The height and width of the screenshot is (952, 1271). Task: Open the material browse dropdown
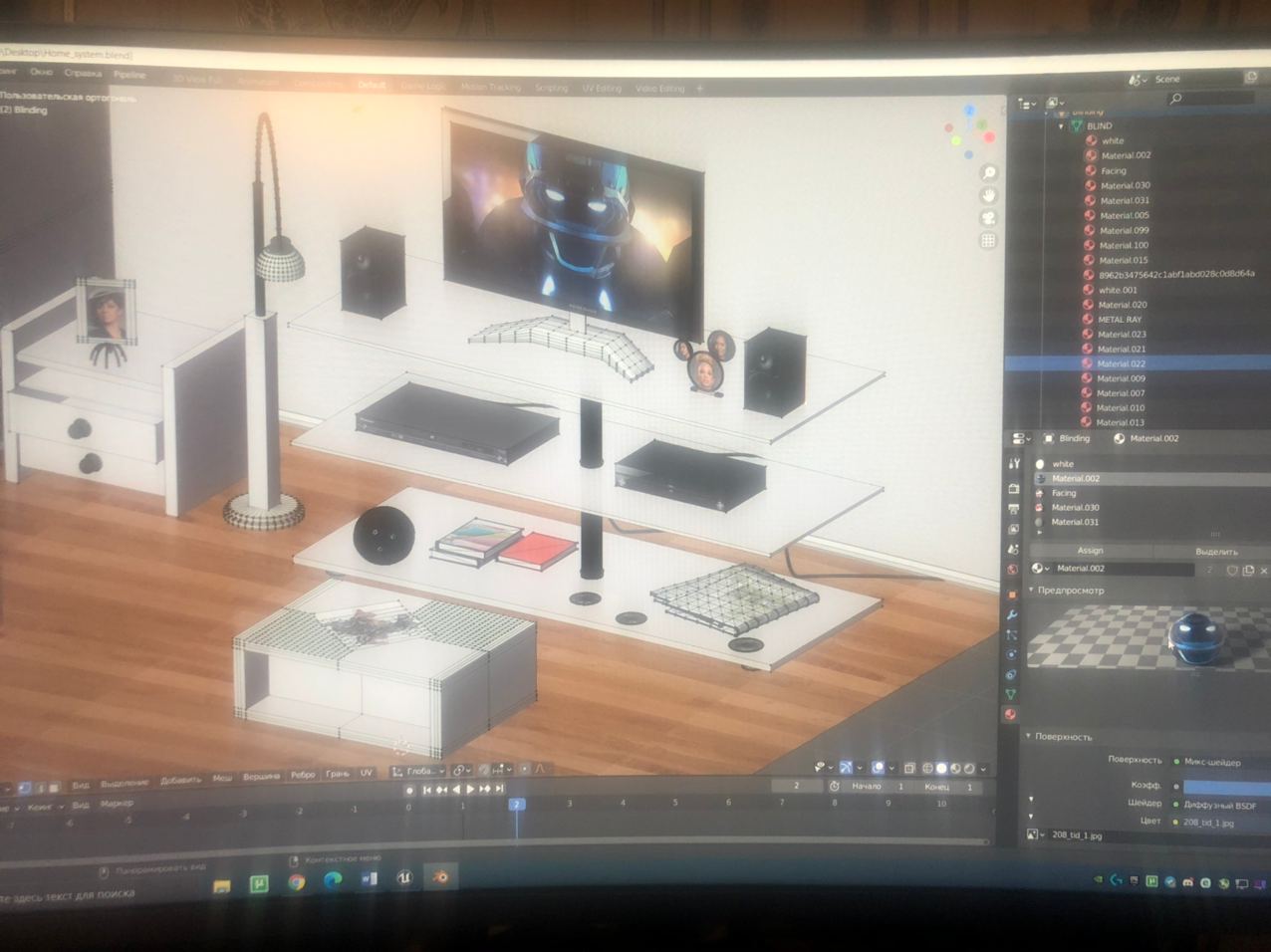click(1040, 569)
